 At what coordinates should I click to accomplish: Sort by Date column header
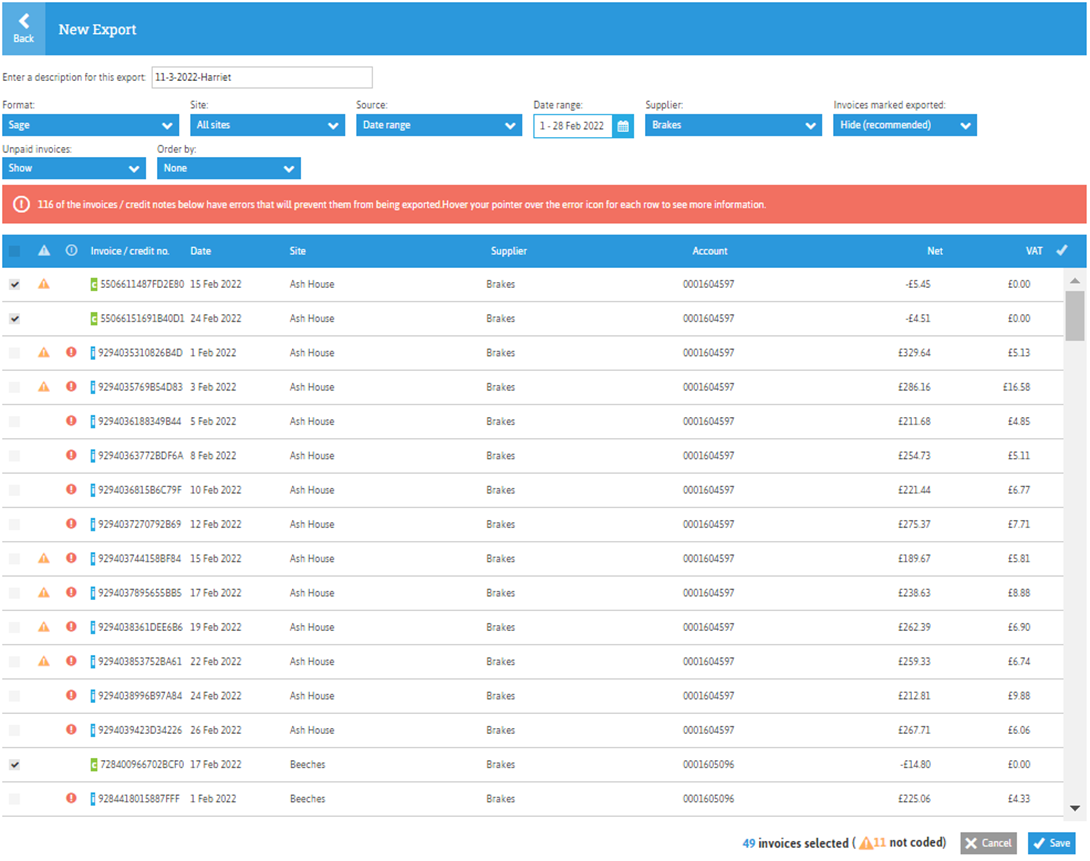(201, 251)
